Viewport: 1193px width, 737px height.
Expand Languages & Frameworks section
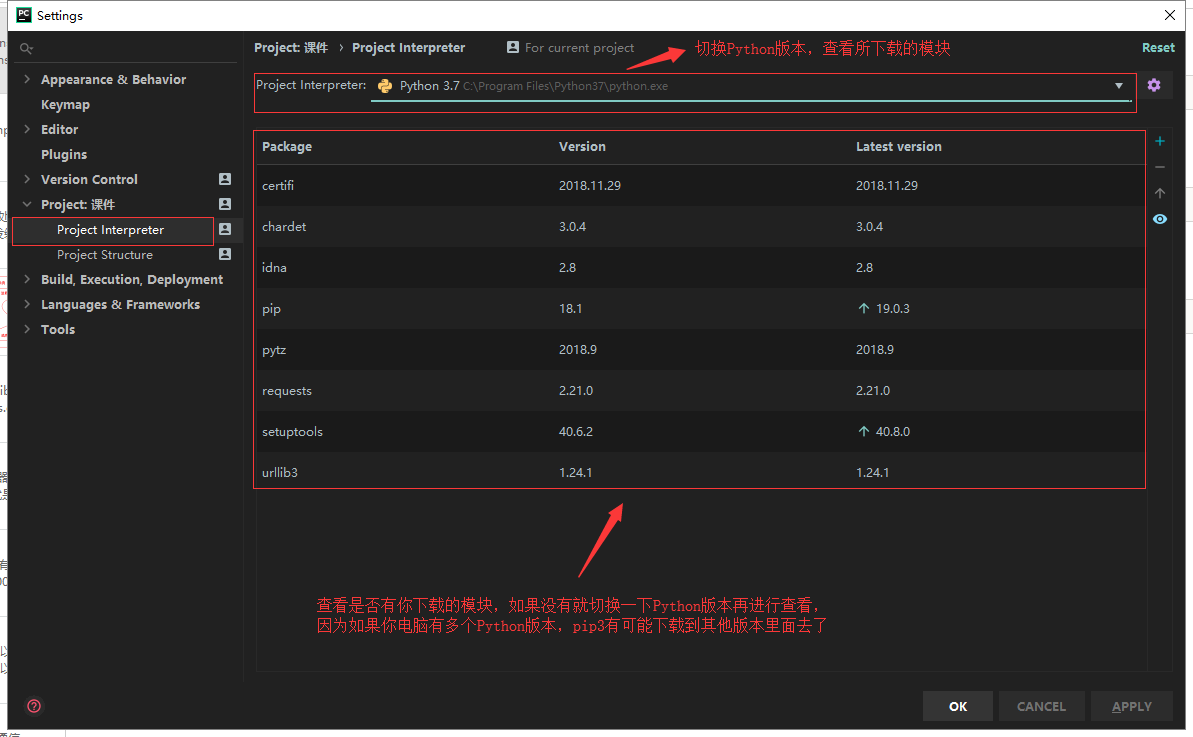[27, 304]
